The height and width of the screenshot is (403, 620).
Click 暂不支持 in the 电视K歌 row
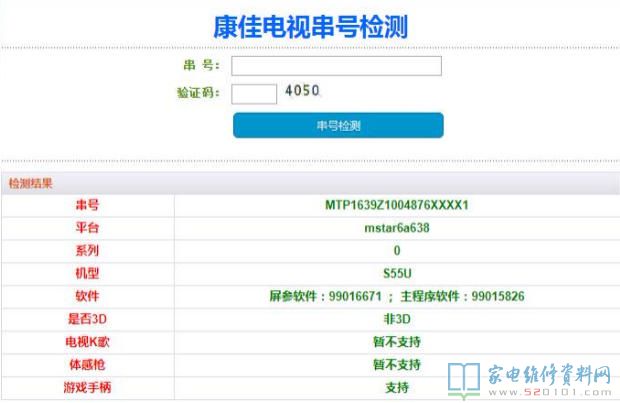pos(397,342)
